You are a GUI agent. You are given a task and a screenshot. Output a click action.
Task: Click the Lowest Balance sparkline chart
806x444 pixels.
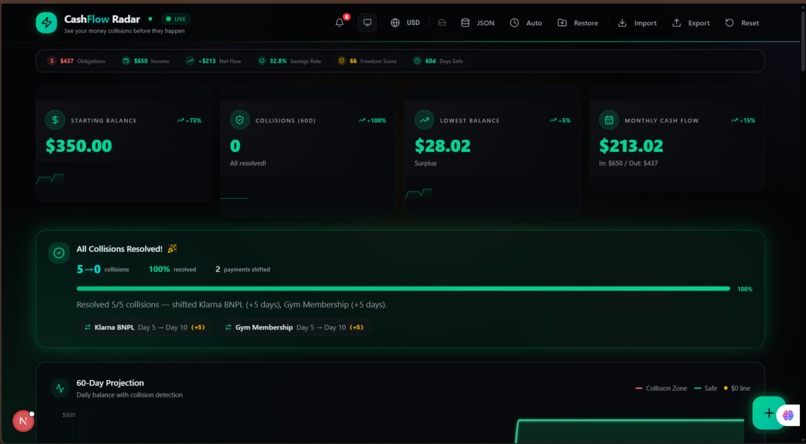(x=419, y=193)
